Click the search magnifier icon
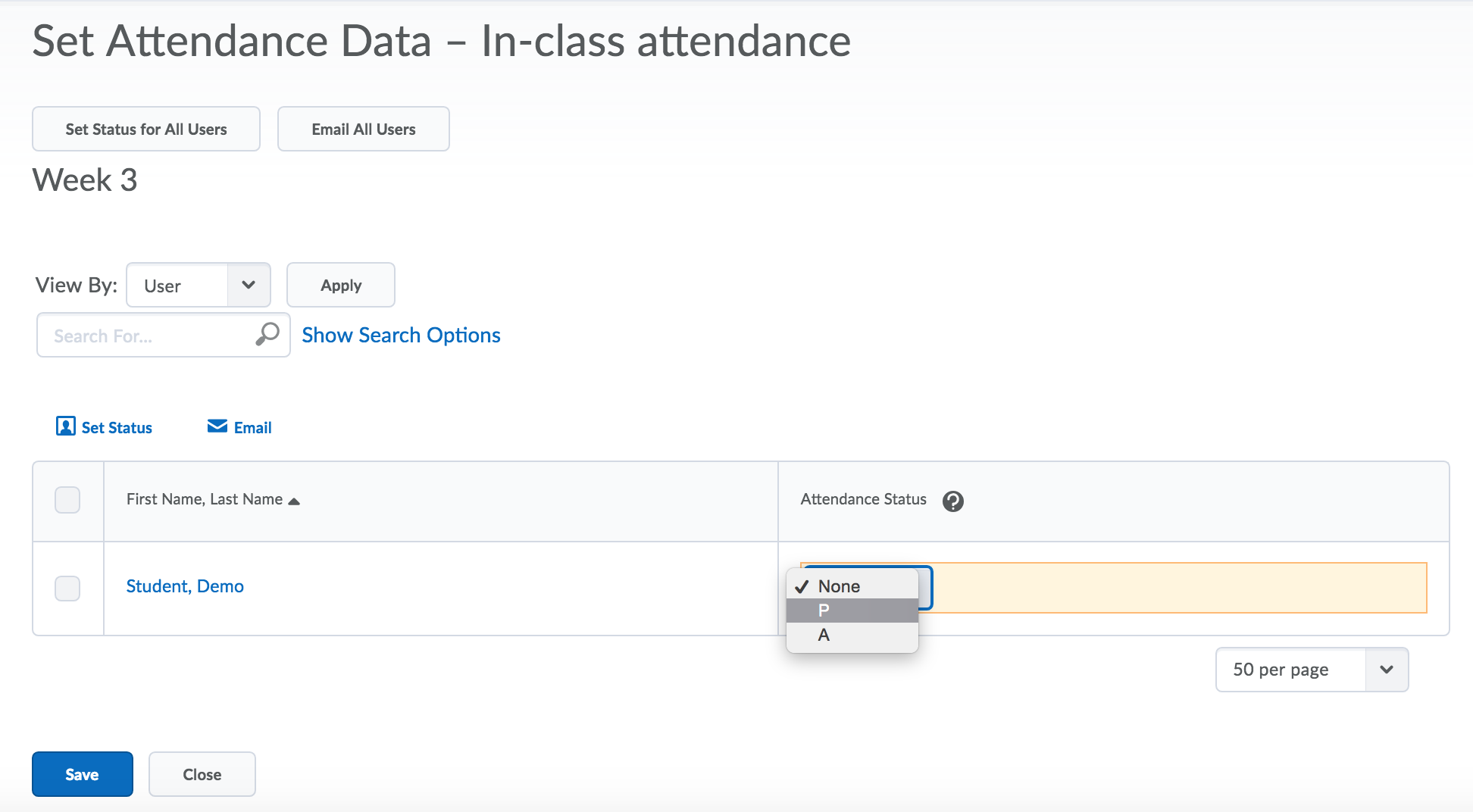Screen dimensions: 1473x812 [267, 334]
